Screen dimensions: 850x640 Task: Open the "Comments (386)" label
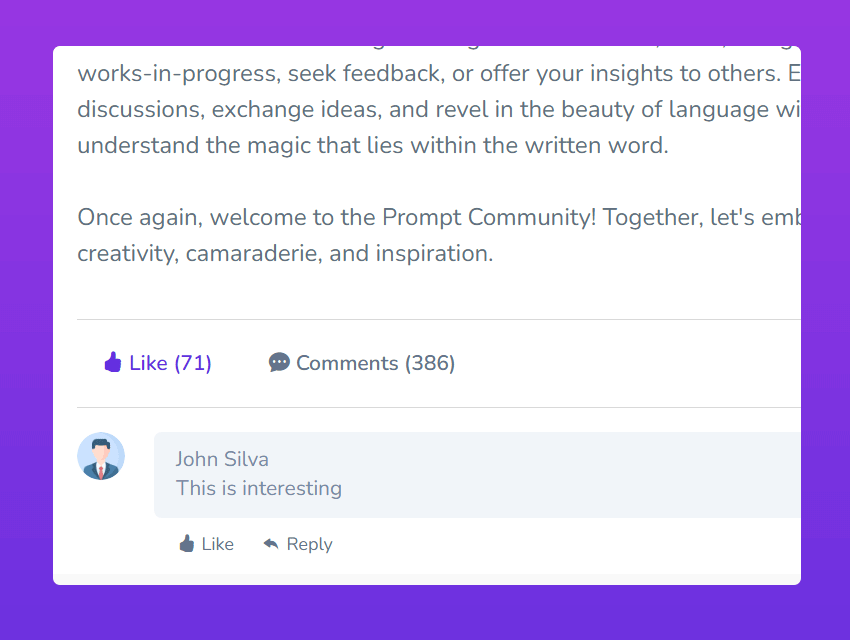[375, 363]
